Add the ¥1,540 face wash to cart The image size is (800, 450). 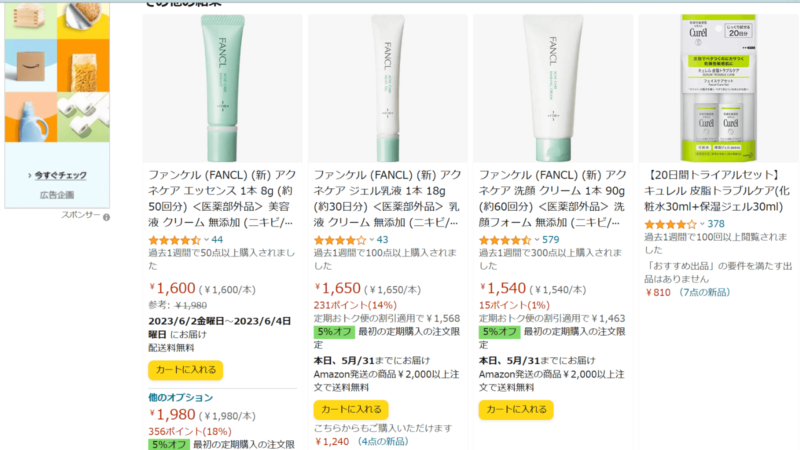516,409
